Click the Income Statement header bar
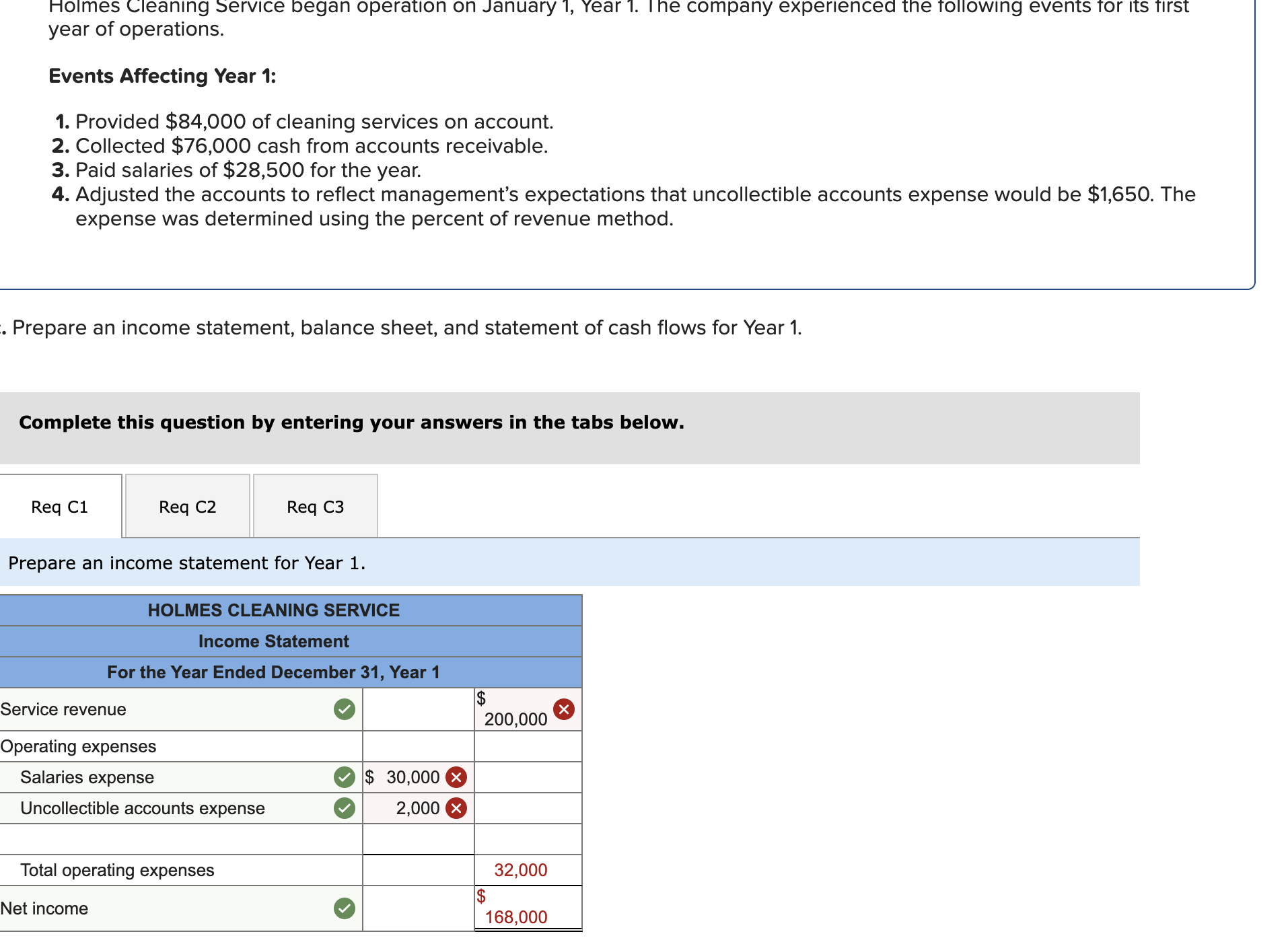The width and height of the screenshot is (1288, 938). [273, 641]
